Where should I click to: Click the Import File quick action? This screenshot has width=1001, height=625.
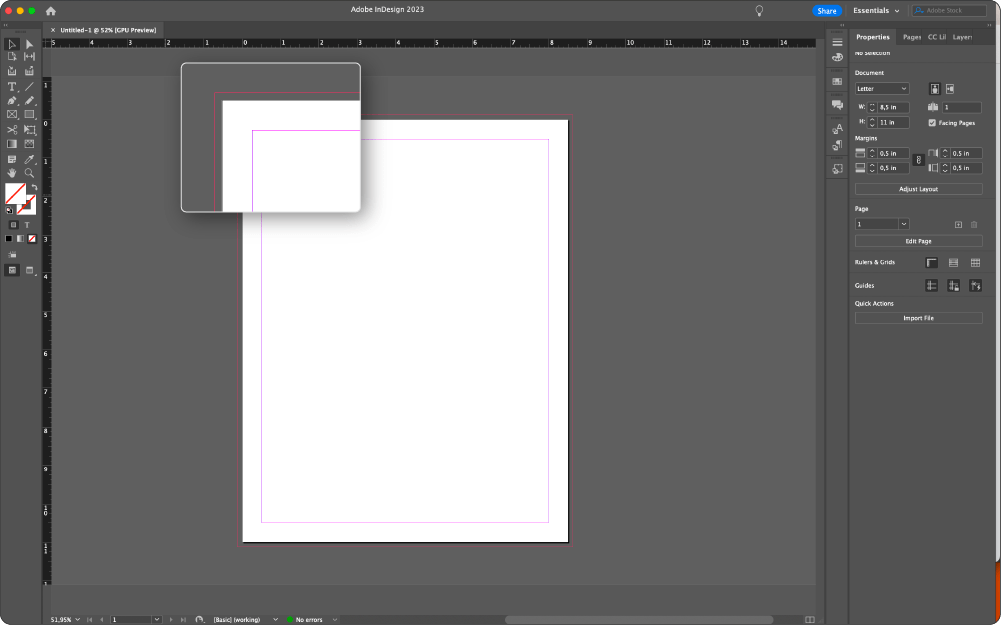point(918,318)
